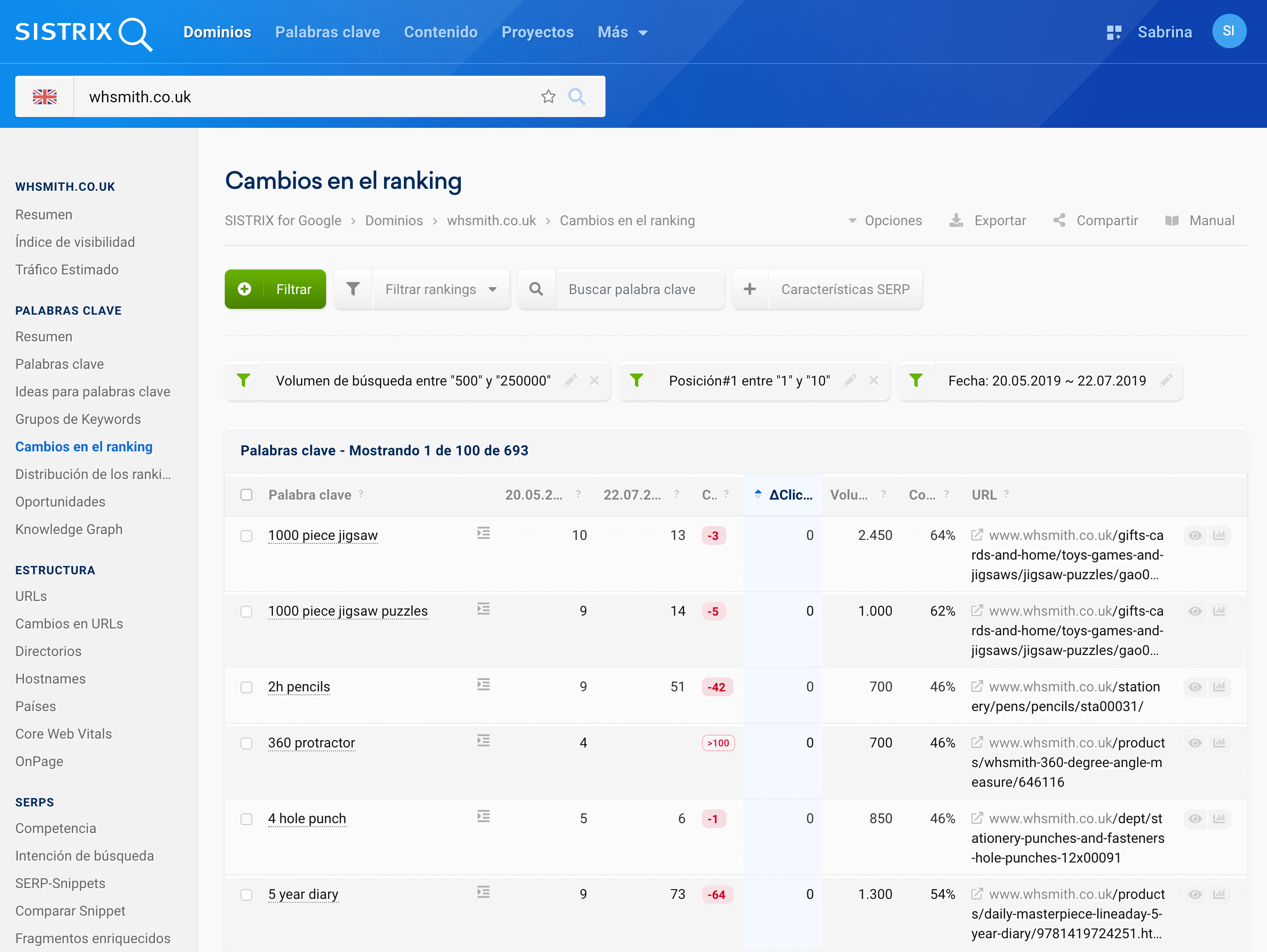Image resolution: width=1267 pixels, height=952 pixels.
Task: Click the Compartir share icon
Action: coord(1059,220)
